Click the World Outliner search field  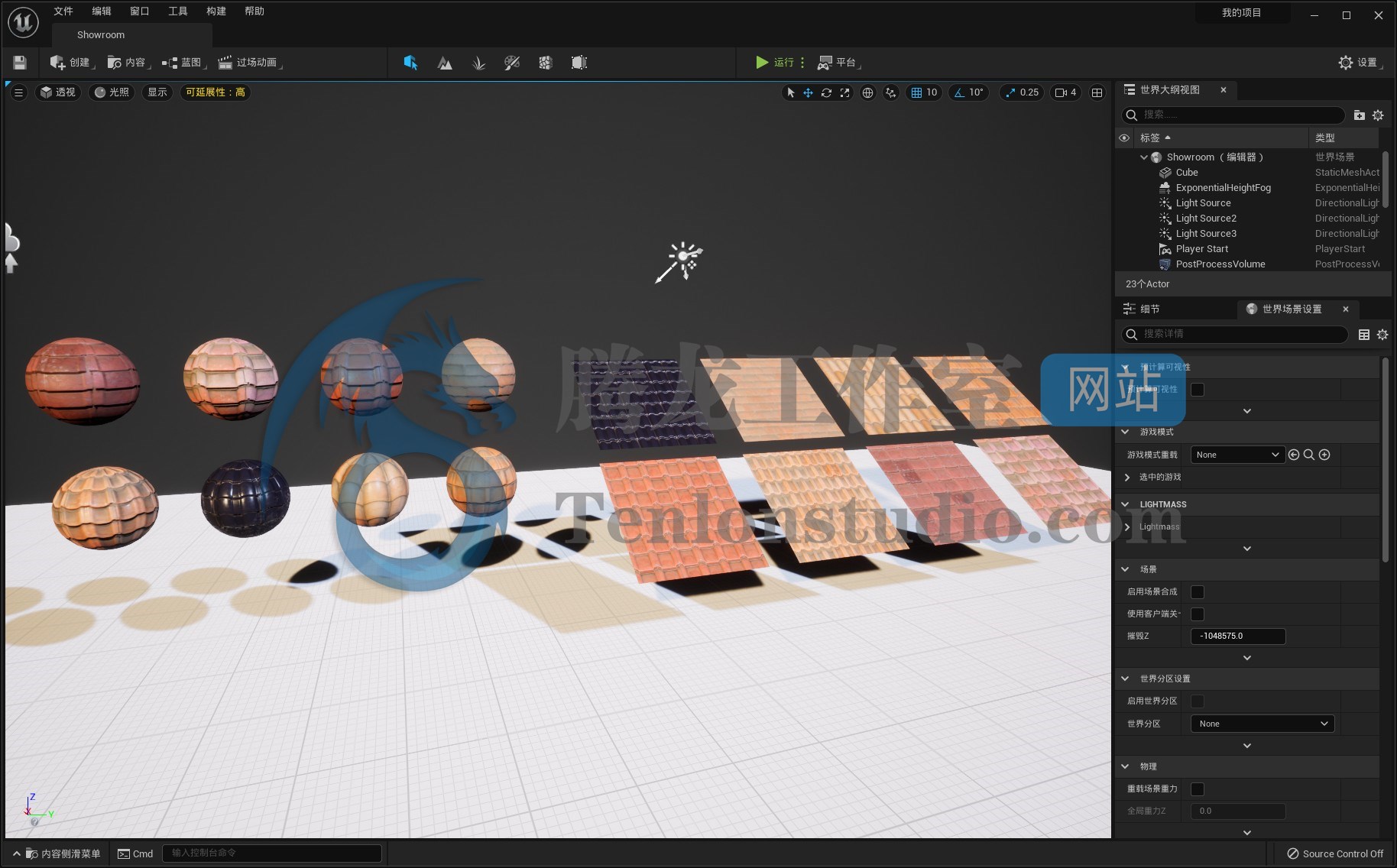[x=1232, y=115]
